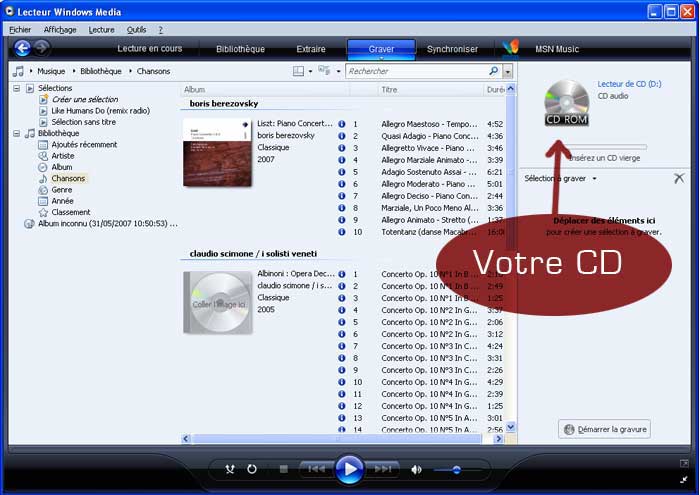Clear burn list with the X icon
Image resolution: width=700 pixels, height=495 pixels.
[x=679, y=178]
